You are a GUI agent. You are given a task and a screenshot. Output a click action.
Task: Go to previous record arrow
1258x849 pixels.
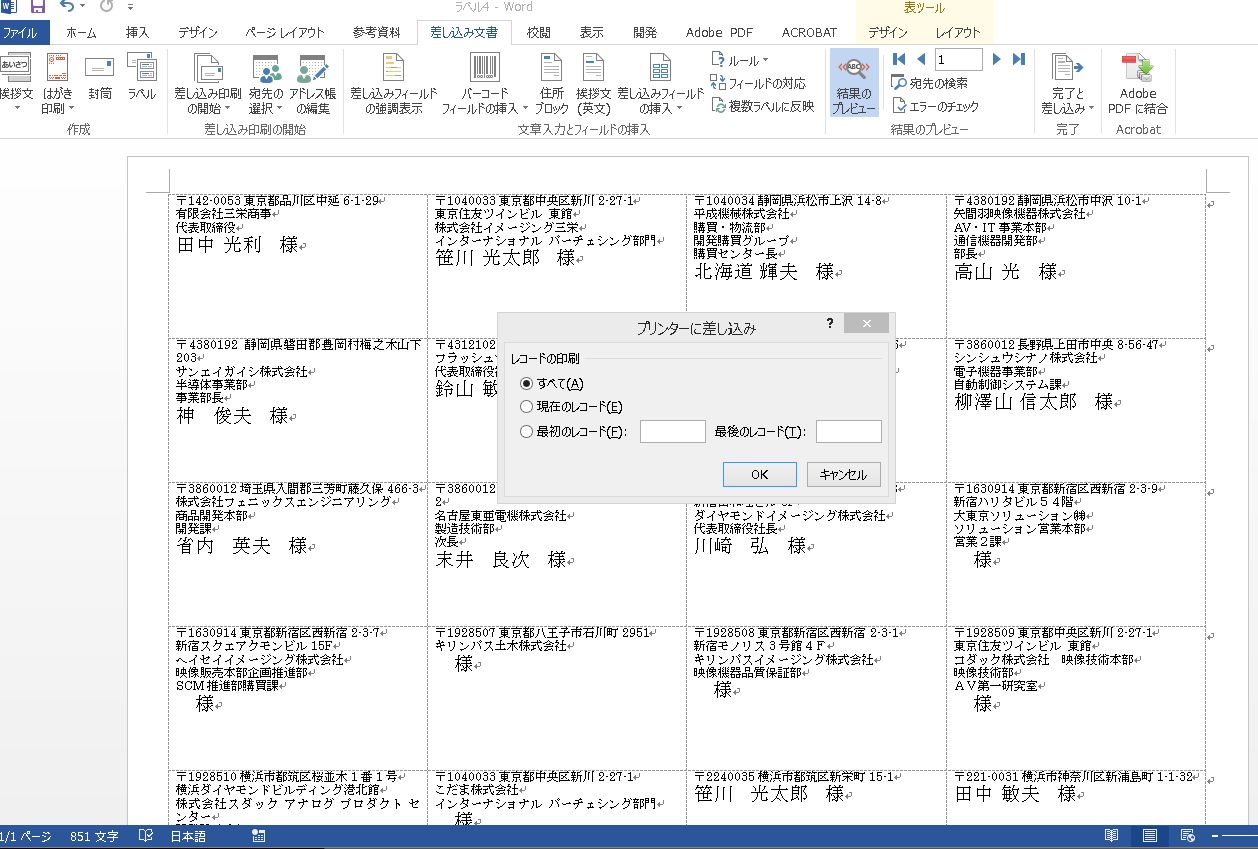[921, 60]
